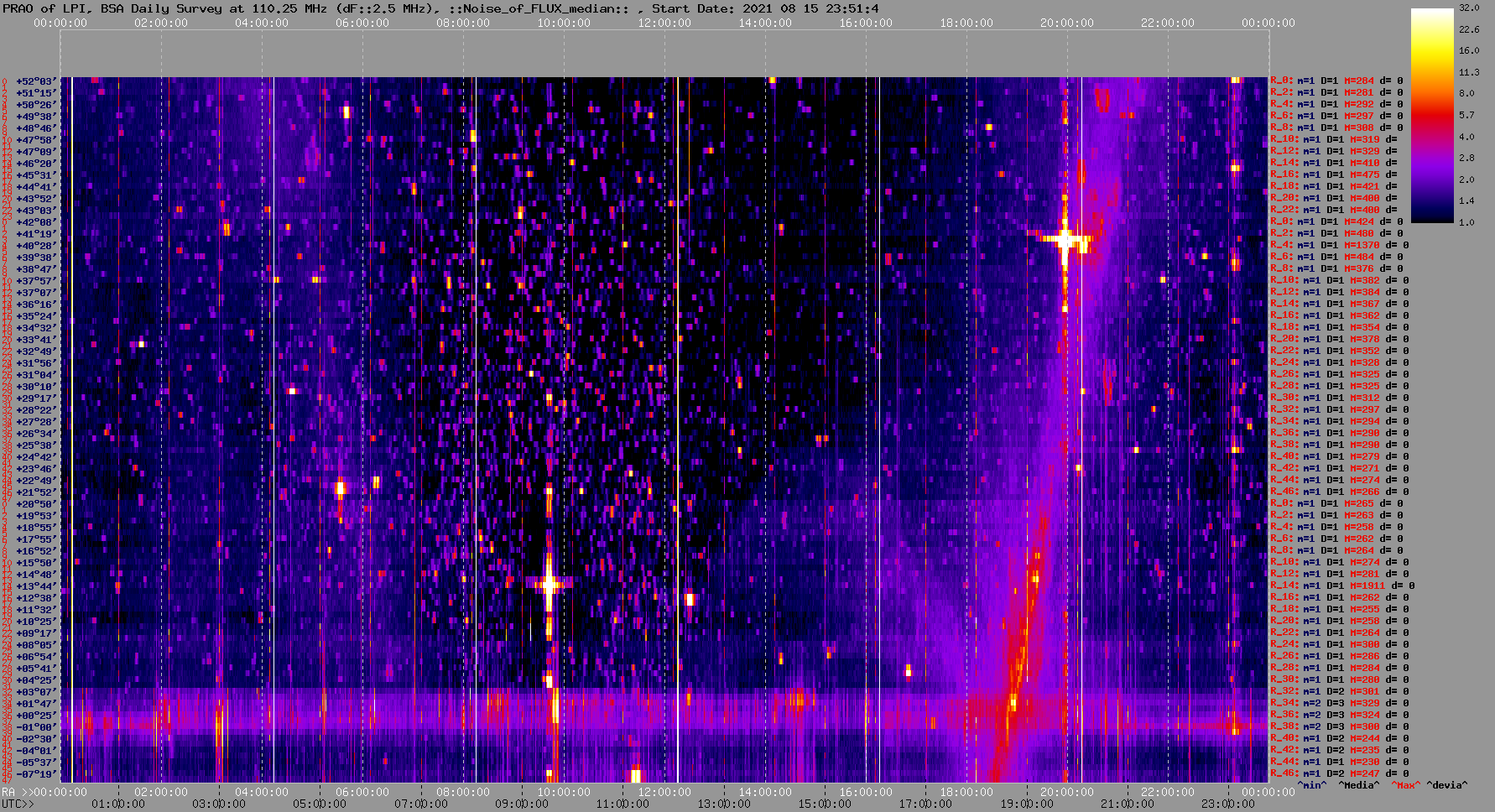This screenshot has width=1495, height=812.
Task: Click UTC tick label 19:00:00
Action: coord(1027,804)
